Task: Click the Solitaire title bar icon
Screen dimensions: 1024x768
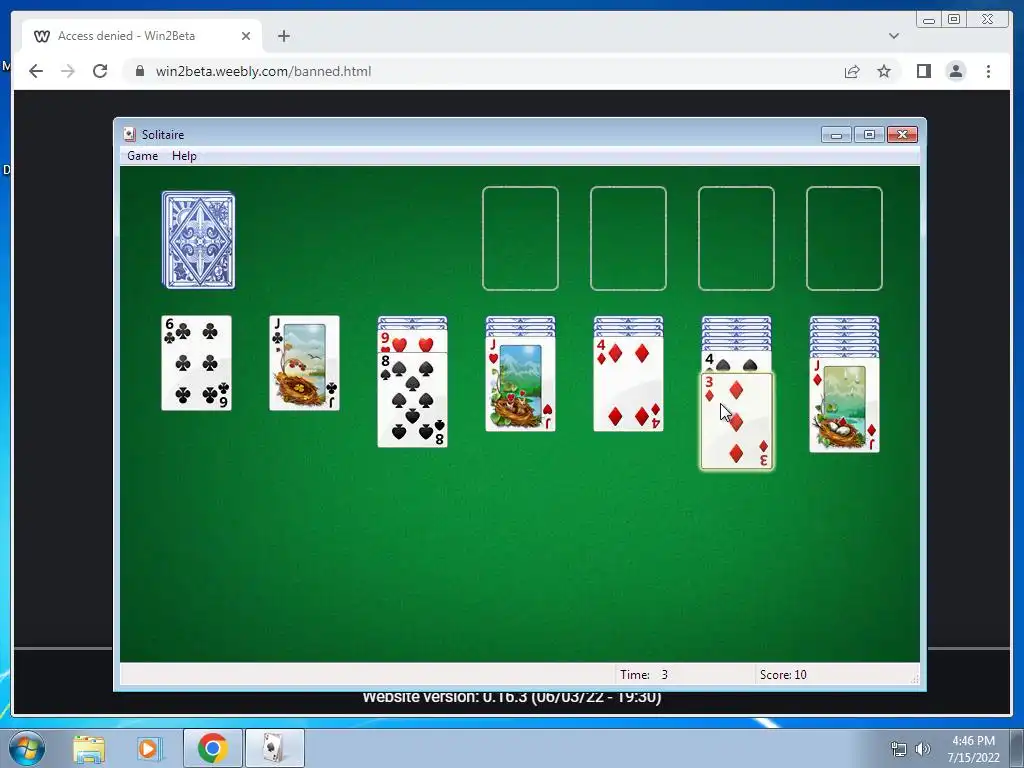Action: click(x=129, y=135)
